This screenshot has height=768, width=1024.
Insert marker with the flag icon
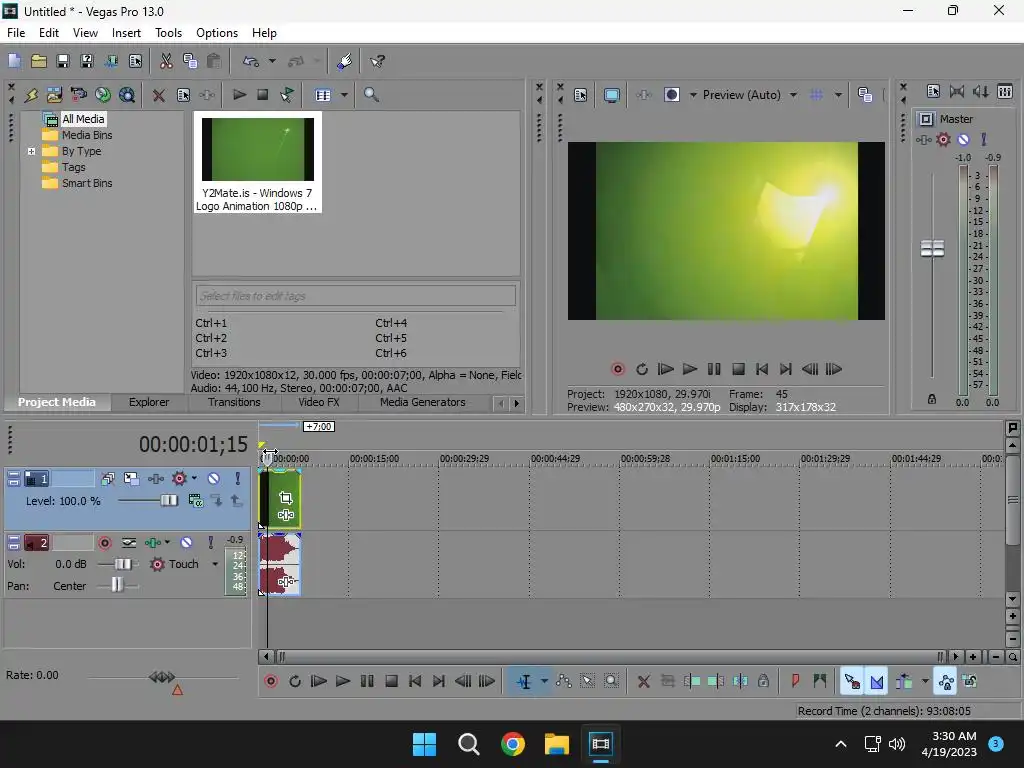click(795, 682)
